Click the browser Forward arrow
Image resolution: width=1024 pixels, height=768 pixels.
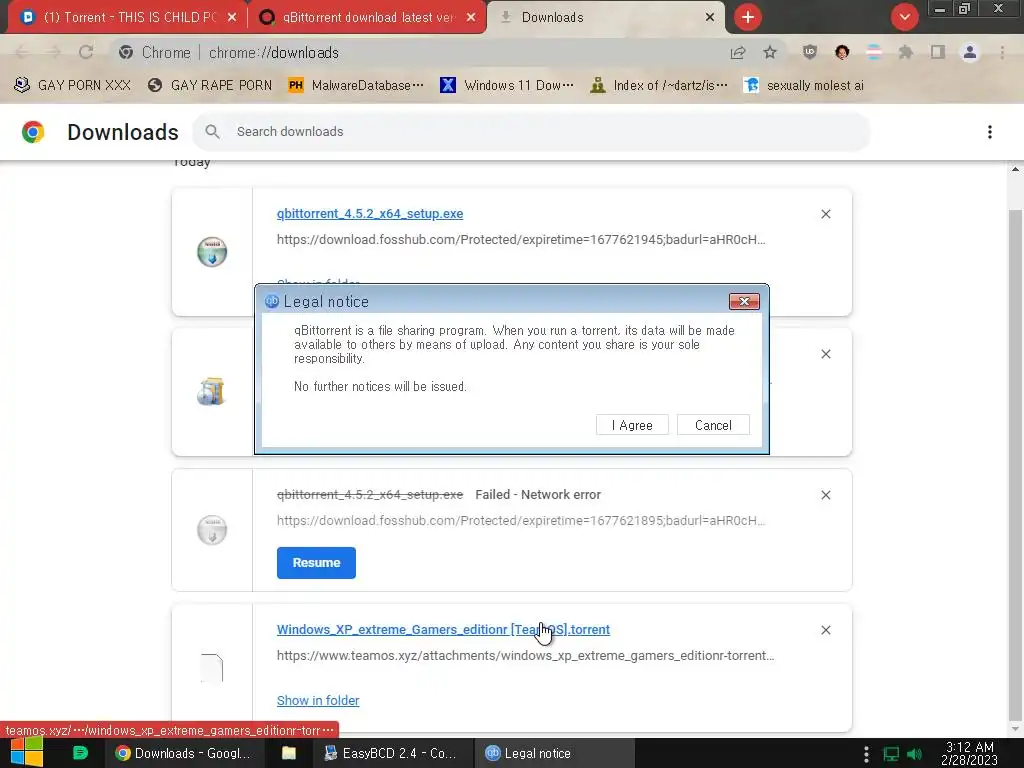coord(54,52)
